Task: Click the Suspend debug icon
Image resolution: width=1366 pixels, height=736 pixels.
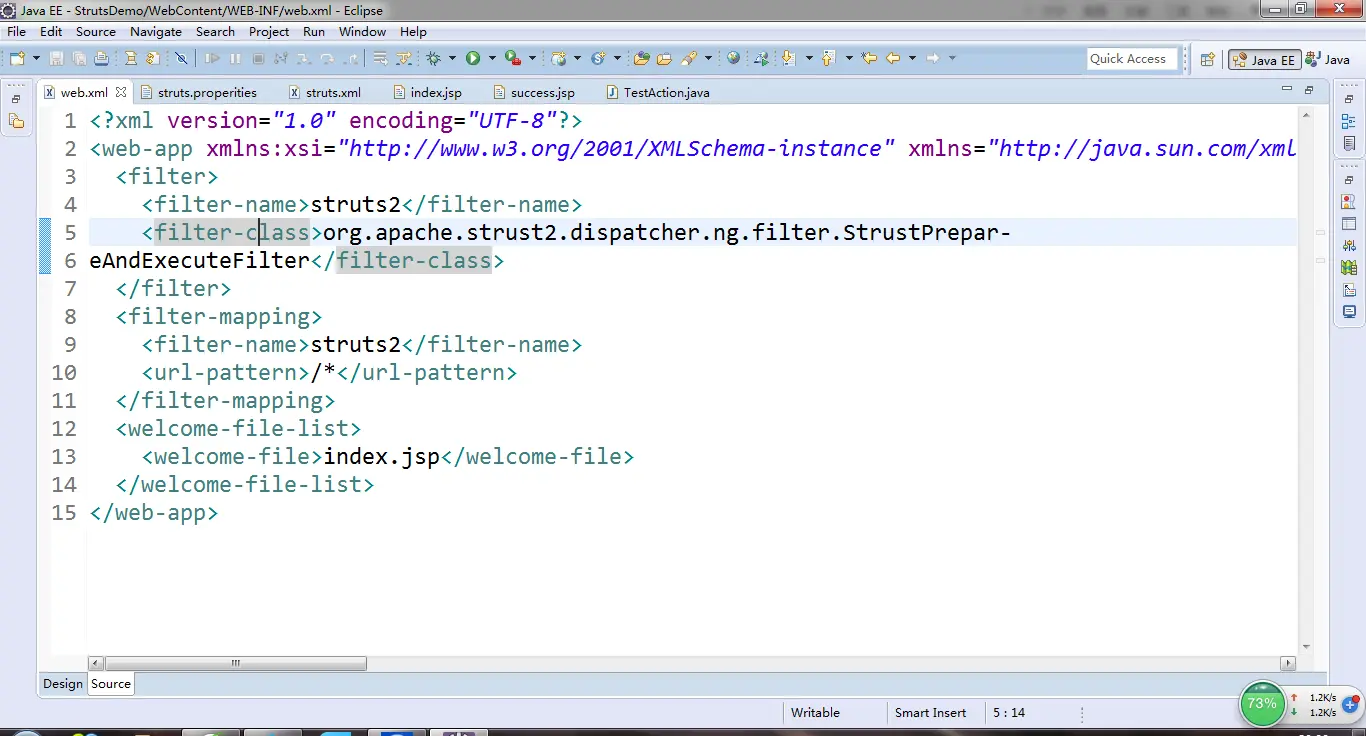Action: 235,58
